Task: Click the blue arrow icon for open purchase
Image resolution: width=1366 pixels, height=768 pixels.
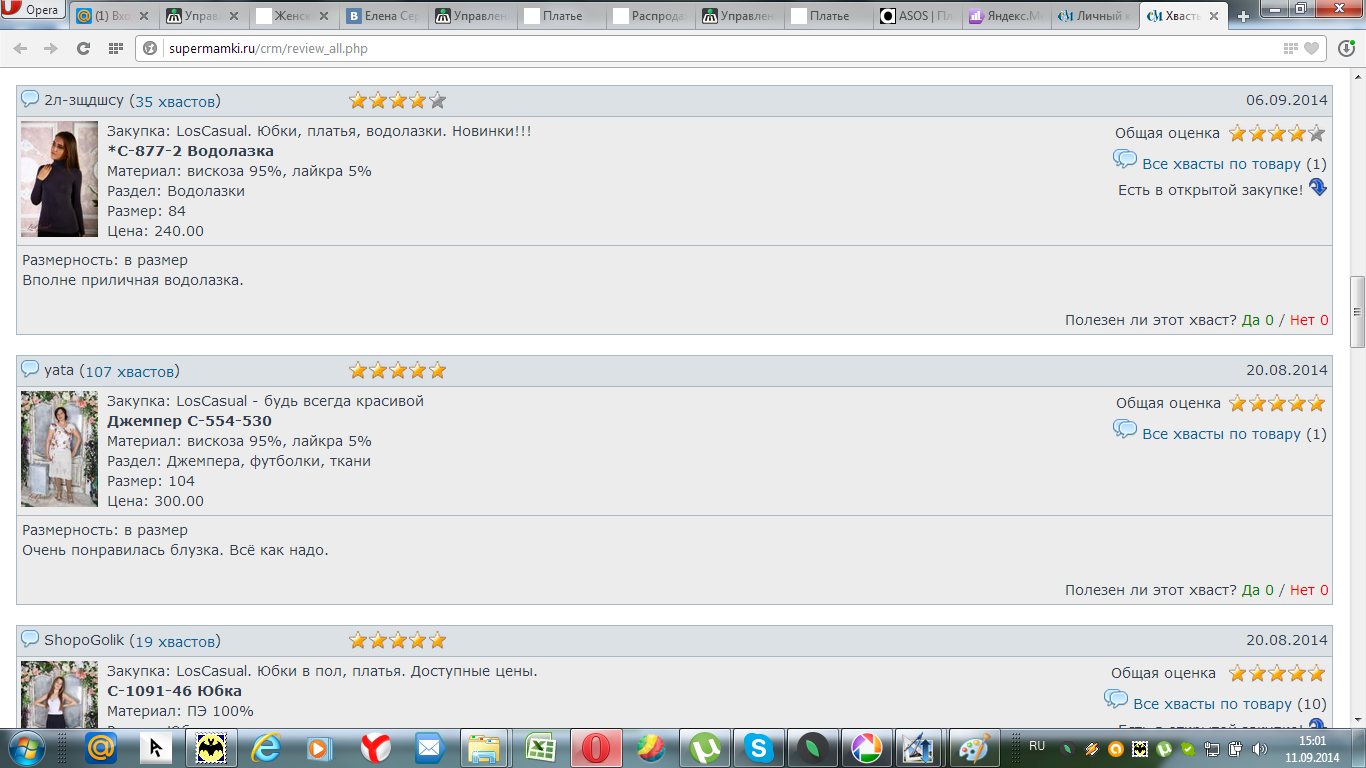Action: pyautogui.click(x=1318, y=187)
